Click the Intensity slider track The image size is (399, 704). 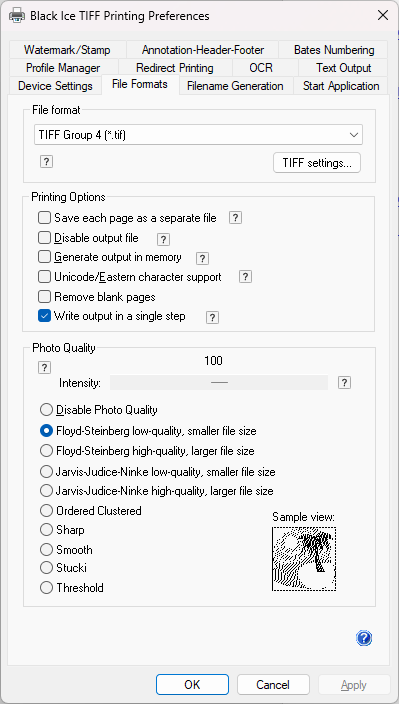point(219,383)
